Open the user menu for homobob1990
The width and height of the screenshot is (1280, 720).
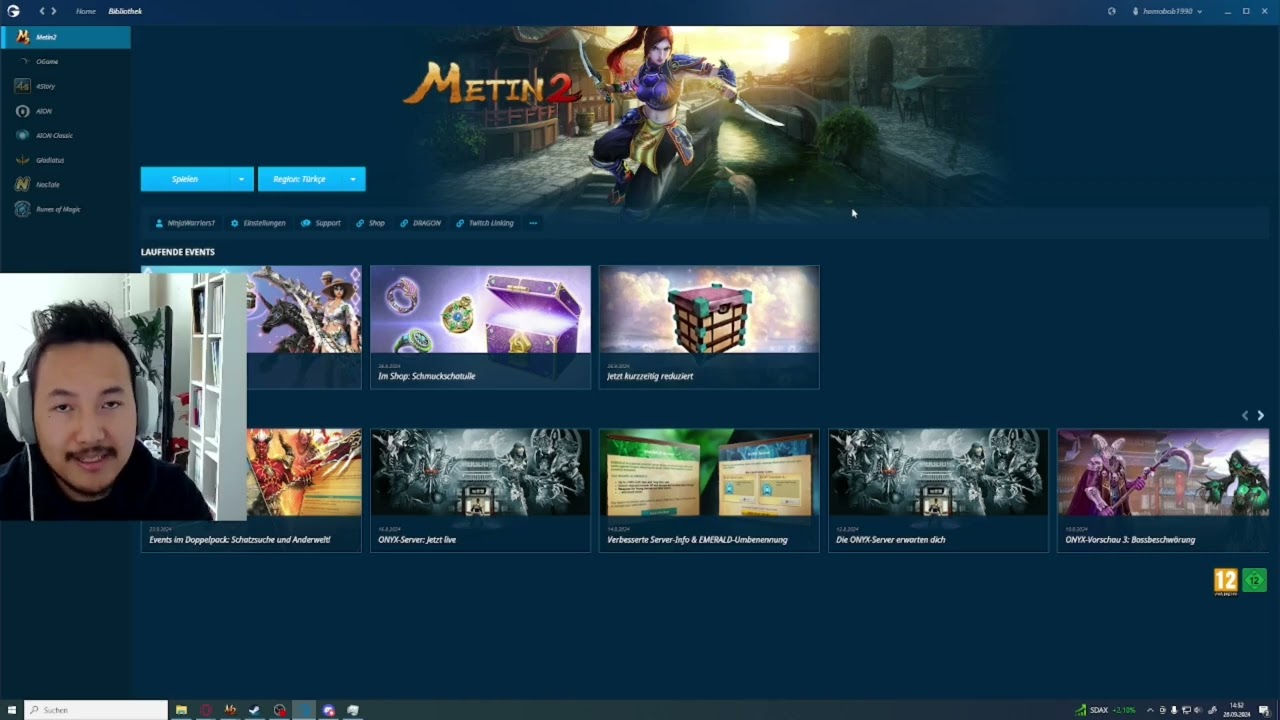(1166, 11)
